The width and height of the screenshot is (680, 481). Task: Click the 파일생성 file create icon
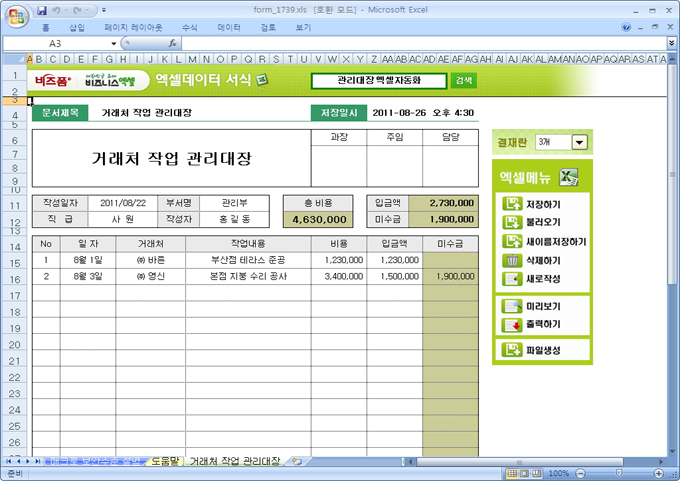512,350
